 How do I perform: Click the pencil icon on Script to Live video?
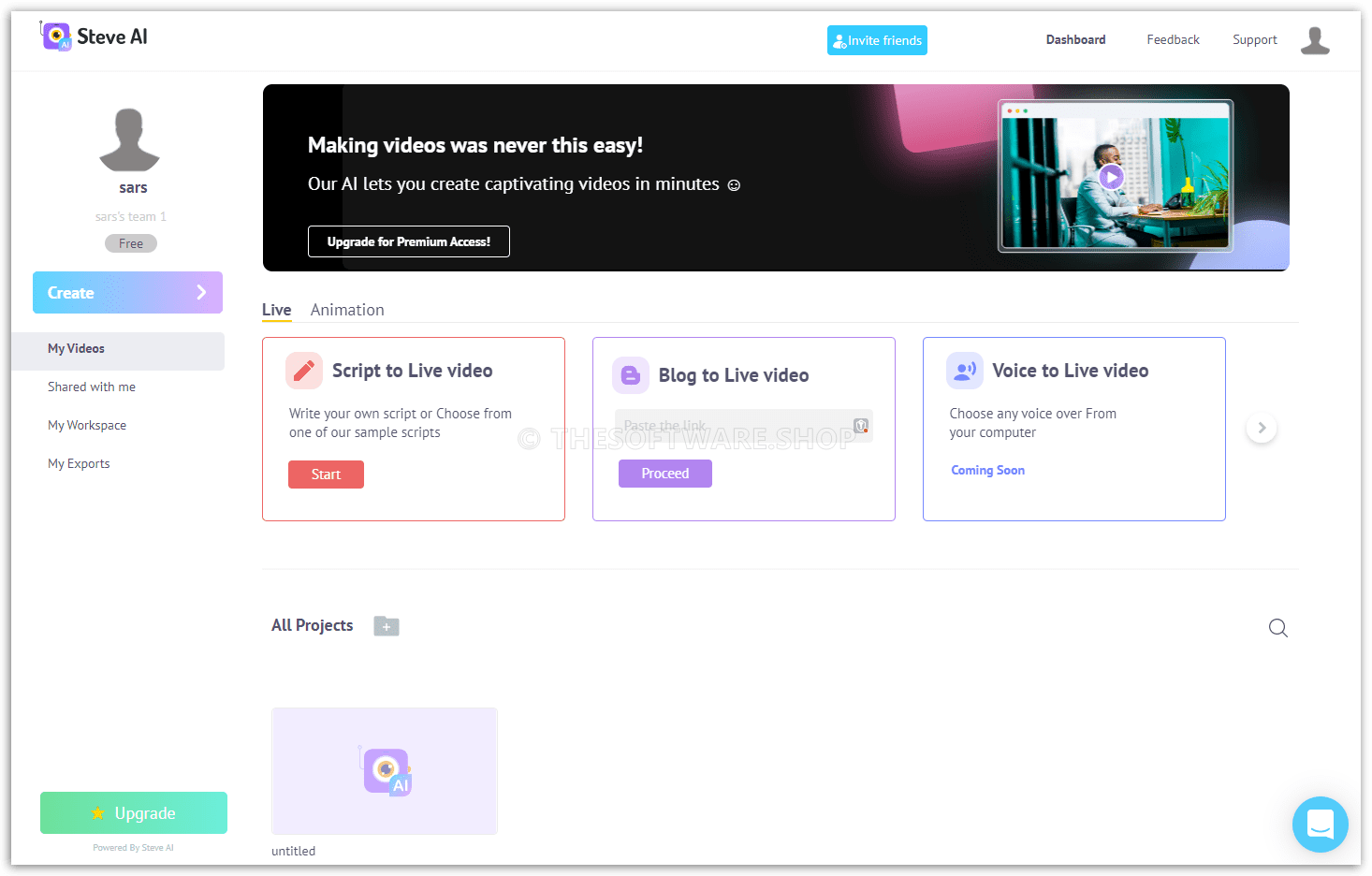pos(304,371)
